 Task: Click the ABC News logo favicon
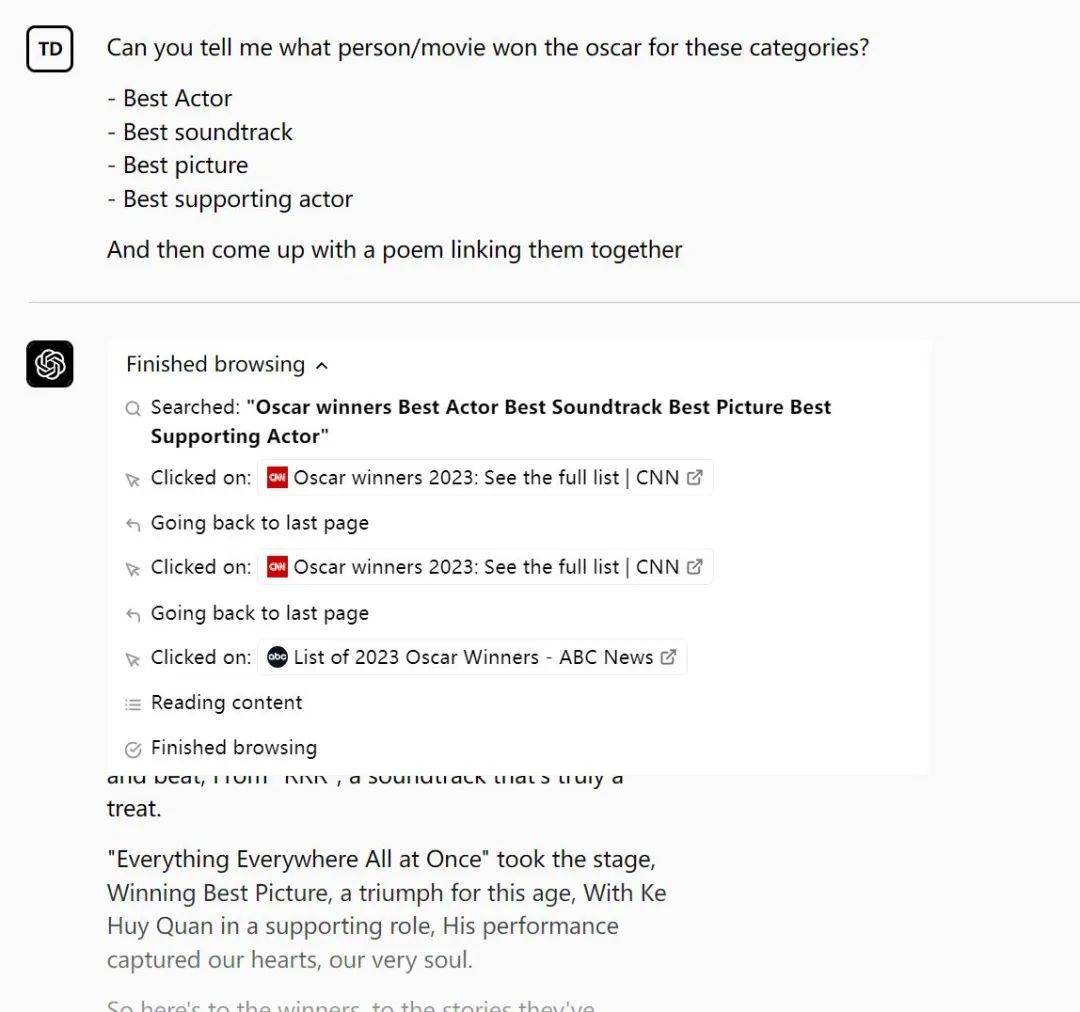coord(277,657)
